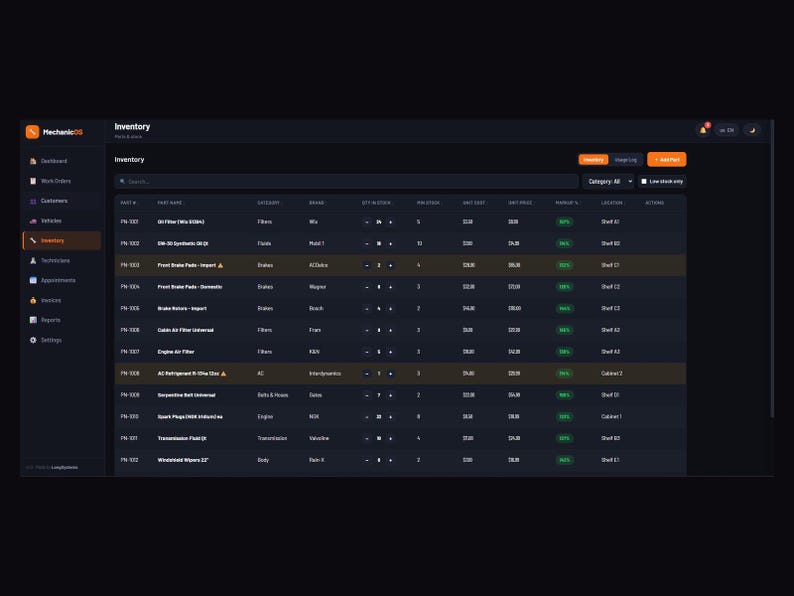
Task: Click the markup badge for Windshield Wipers 22"
Action: (x=564, y=460)
